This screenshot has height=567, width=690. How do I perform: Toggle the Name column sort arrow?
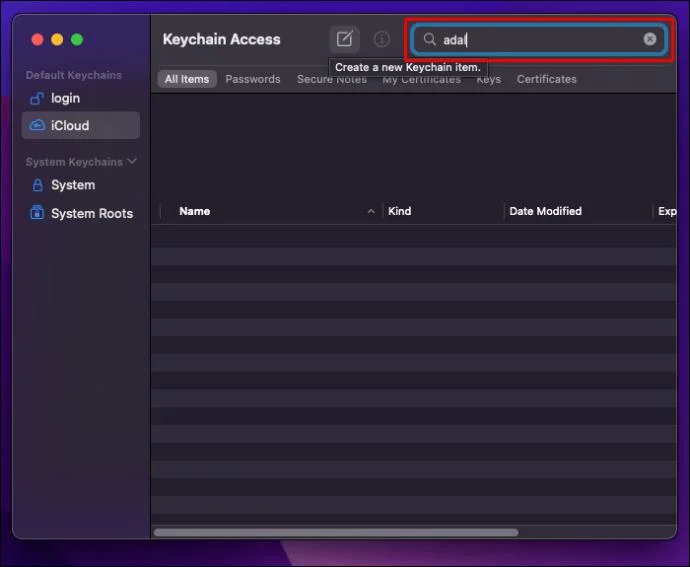371,212
